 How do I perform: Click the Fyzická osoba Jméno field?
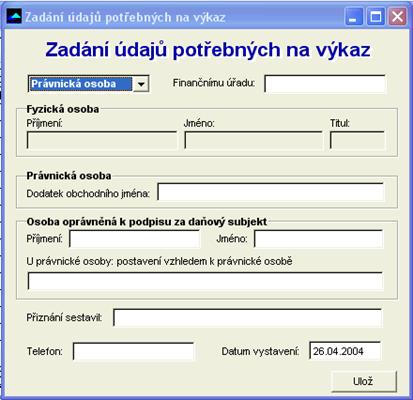254,140
